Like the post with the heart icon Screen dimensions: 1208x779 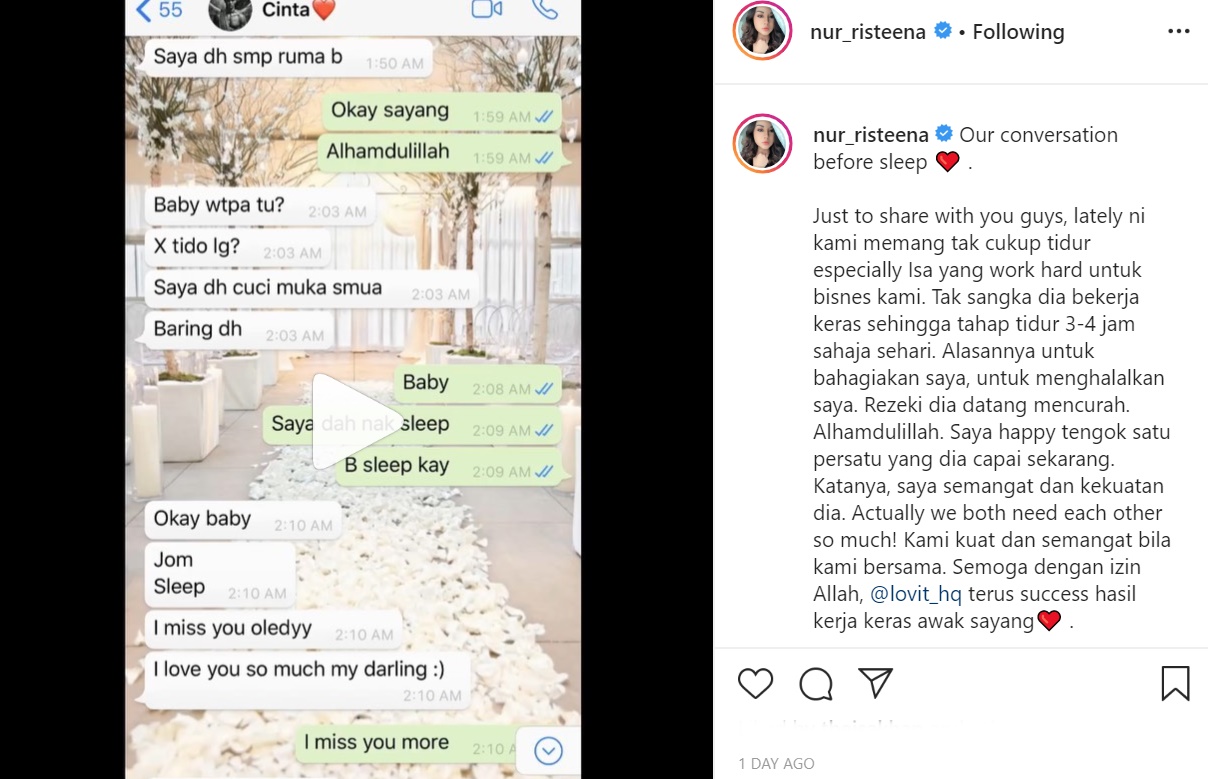pos(756,684)
